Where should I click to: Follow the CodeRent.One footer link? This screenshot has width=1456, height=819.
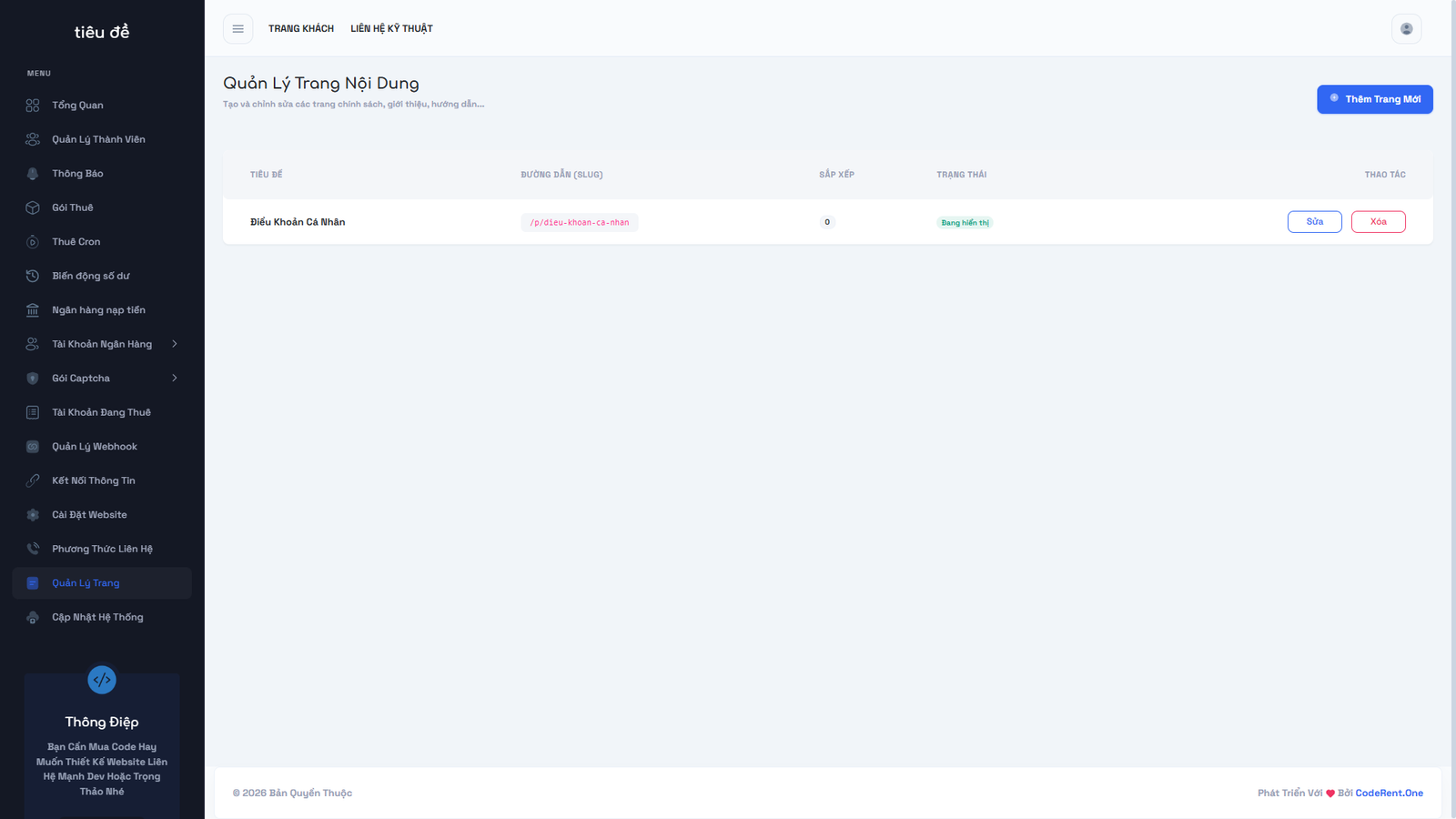1389,794
